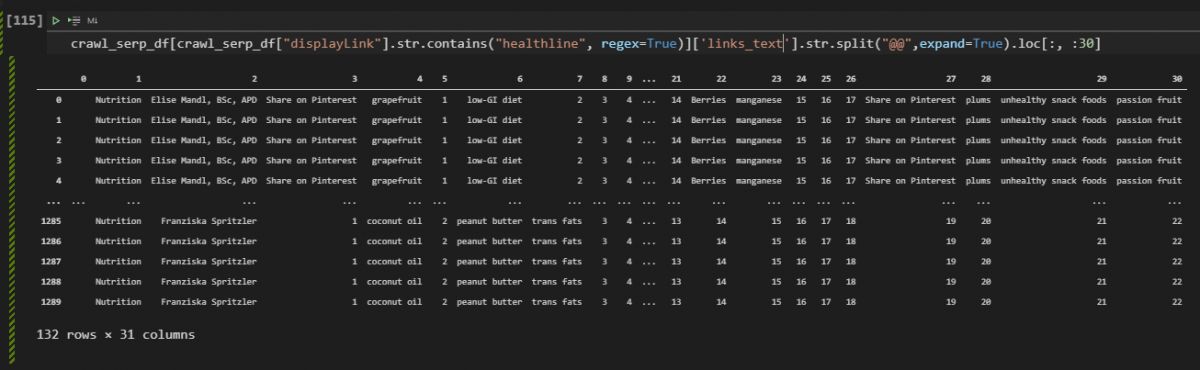Click the ellipsis column header after 9

coord(650,79)
